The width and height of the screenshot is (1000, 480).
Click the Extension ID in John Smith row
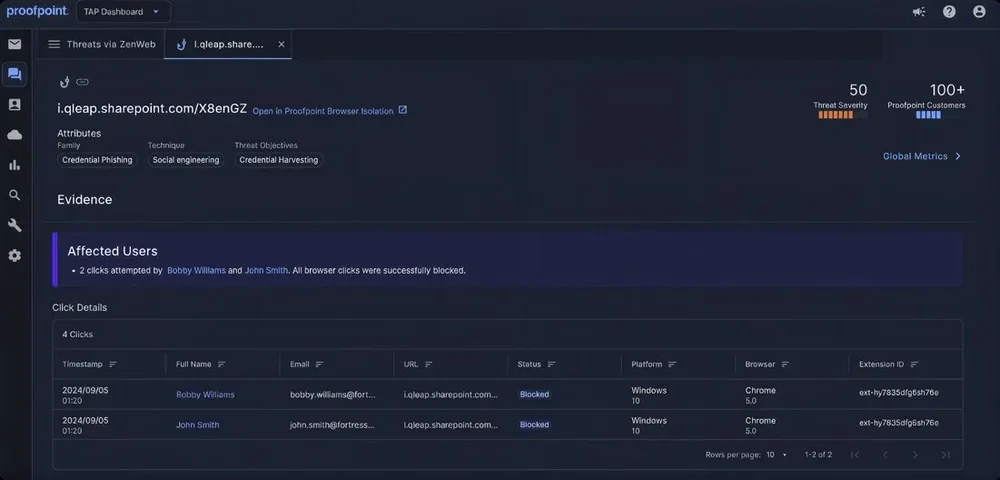tap(899, 423)
